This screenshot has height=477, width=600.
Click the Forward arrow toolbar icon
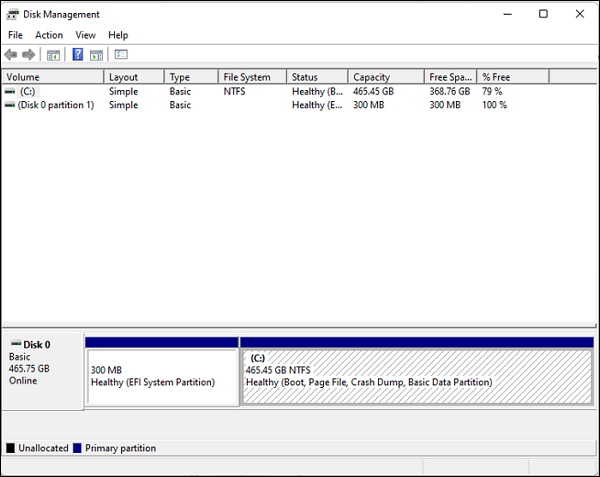point(28,54)
